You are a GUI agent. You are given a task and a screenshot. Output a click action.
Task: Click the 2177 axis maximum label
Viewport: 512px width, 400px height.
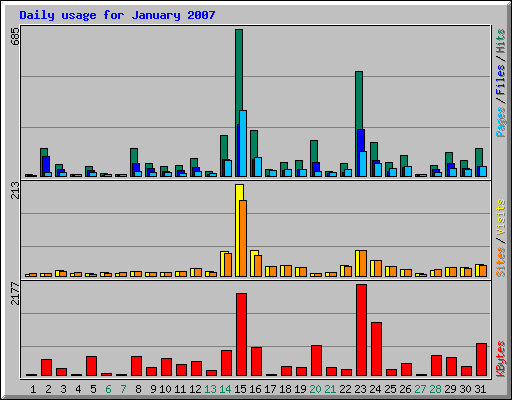click(15, 294)
